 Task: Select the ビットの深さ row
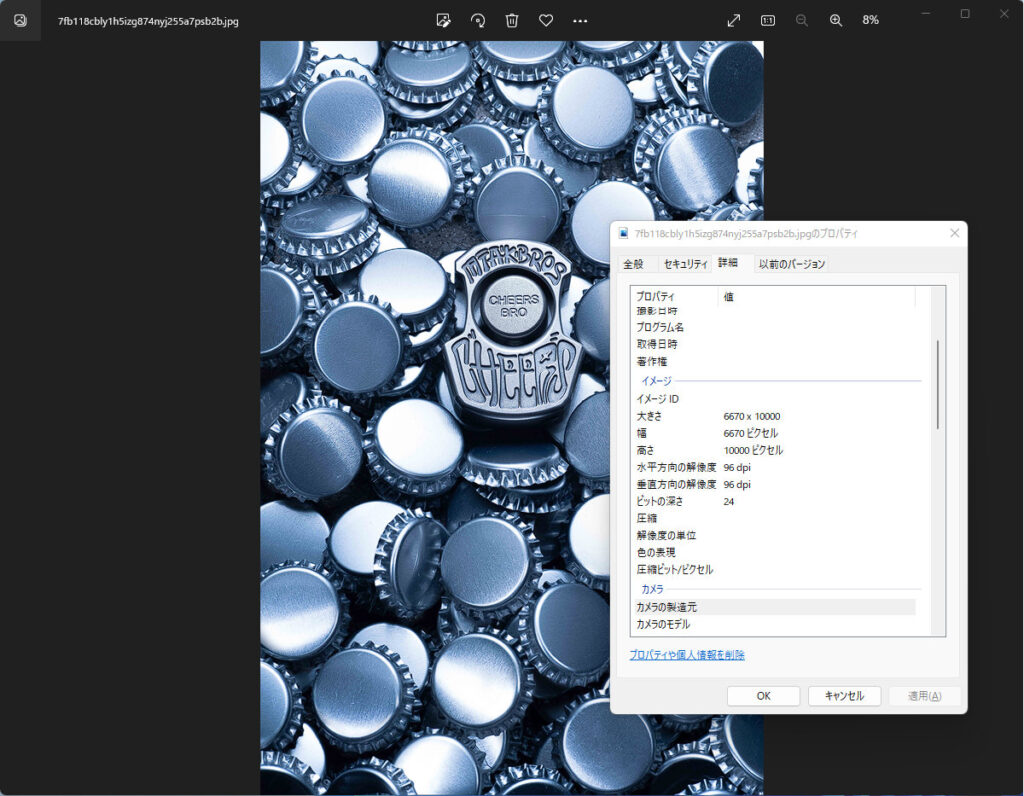(x=775, y=501)
